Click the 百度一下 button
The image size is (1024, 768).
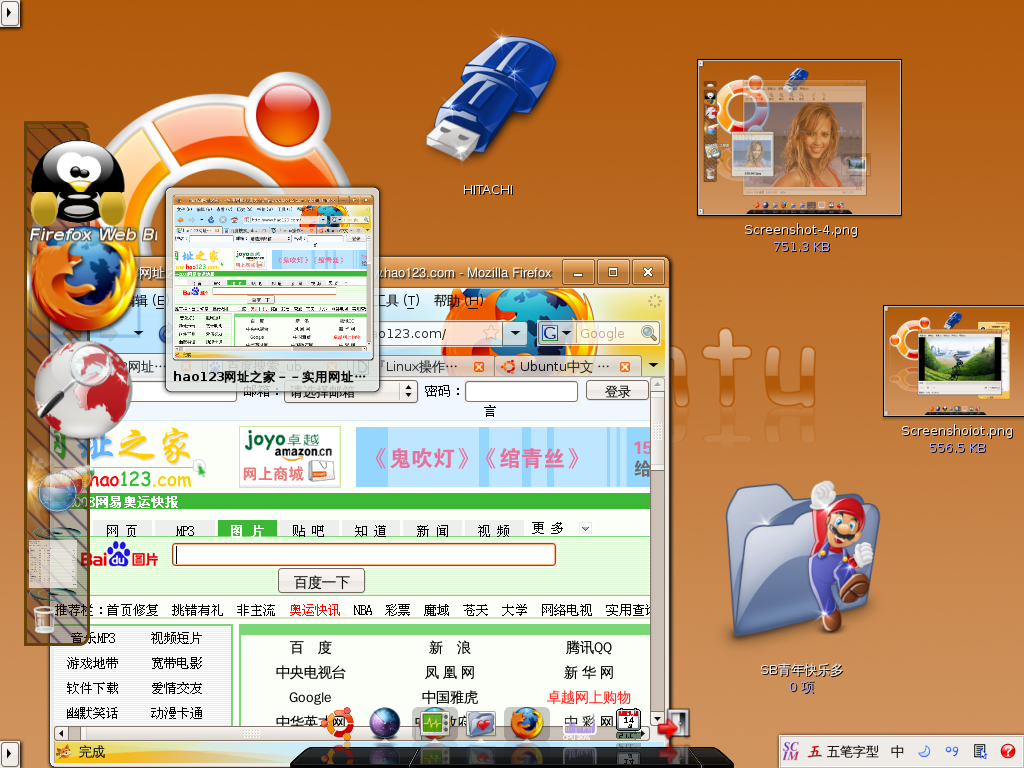pos(321,581)
